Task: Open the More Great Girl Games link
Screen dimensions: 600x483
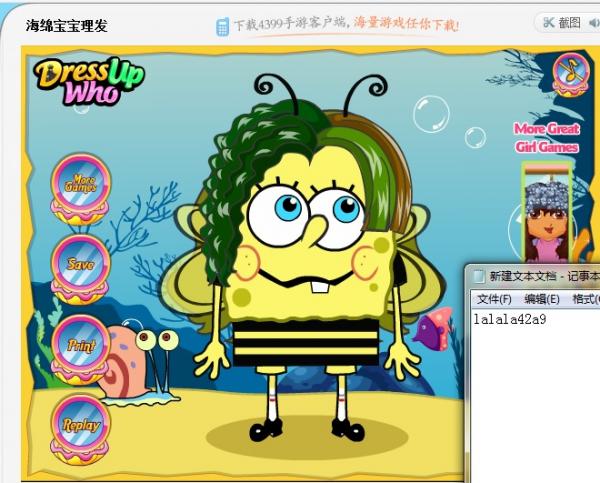Action: (x=546, y=138)
